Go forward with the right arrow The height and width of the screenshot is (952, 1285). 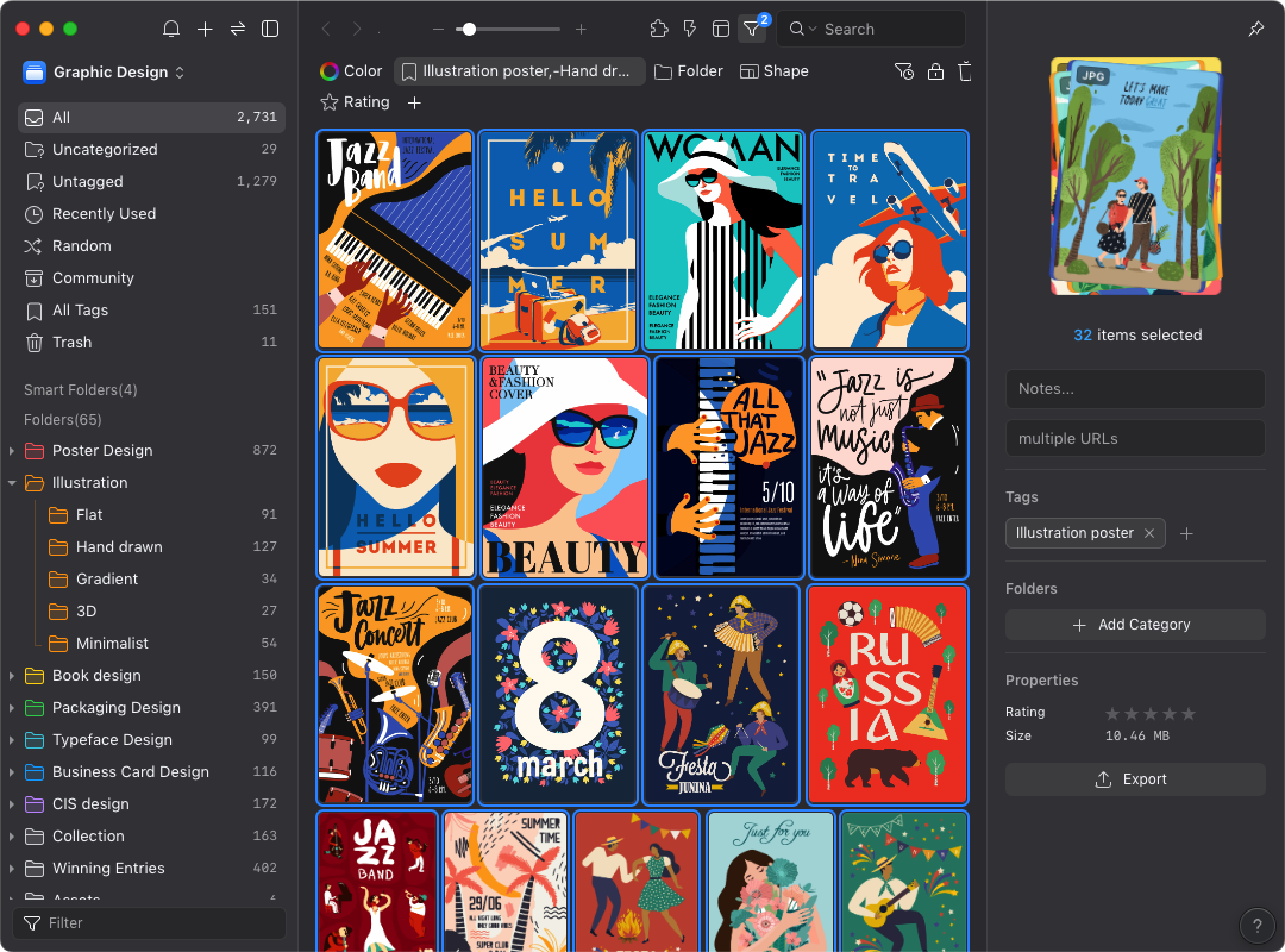click(x=356, y=29)
